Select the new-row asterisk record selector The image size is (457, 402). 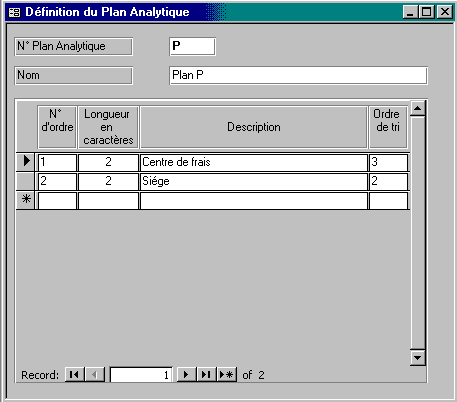(25, 200)
